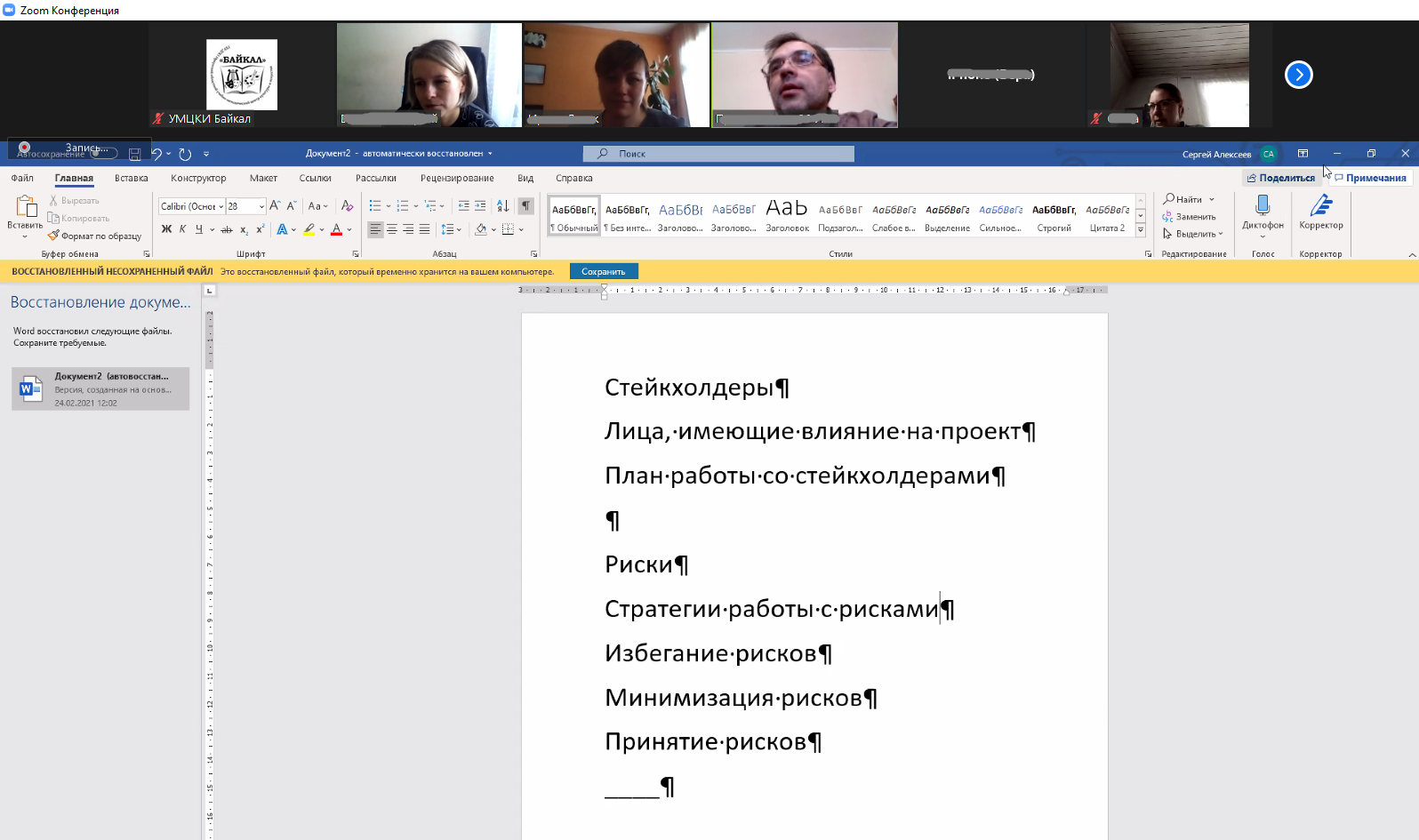Image resolution: width=1419 pixels, height=840 pixels.
Task: Click the Поделиться share button
Action: tap(1280, 178)
